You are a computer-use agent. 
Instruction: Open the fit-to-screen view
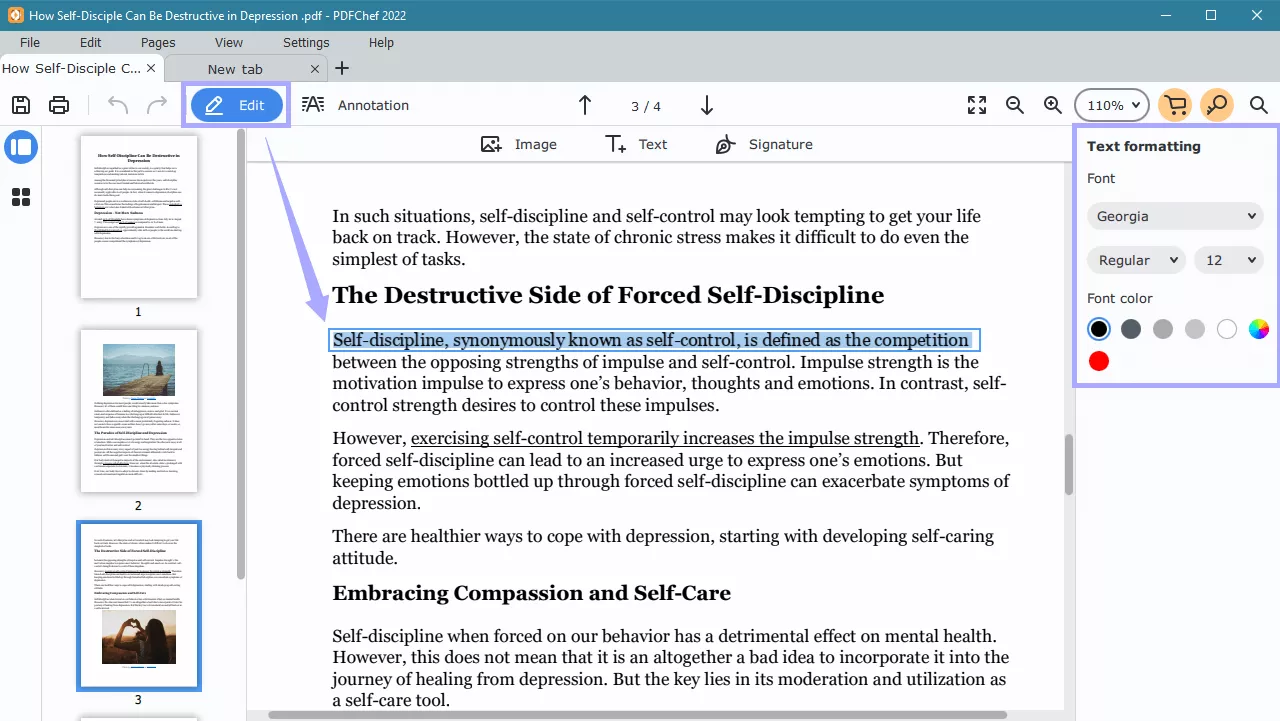coord(976,105)
